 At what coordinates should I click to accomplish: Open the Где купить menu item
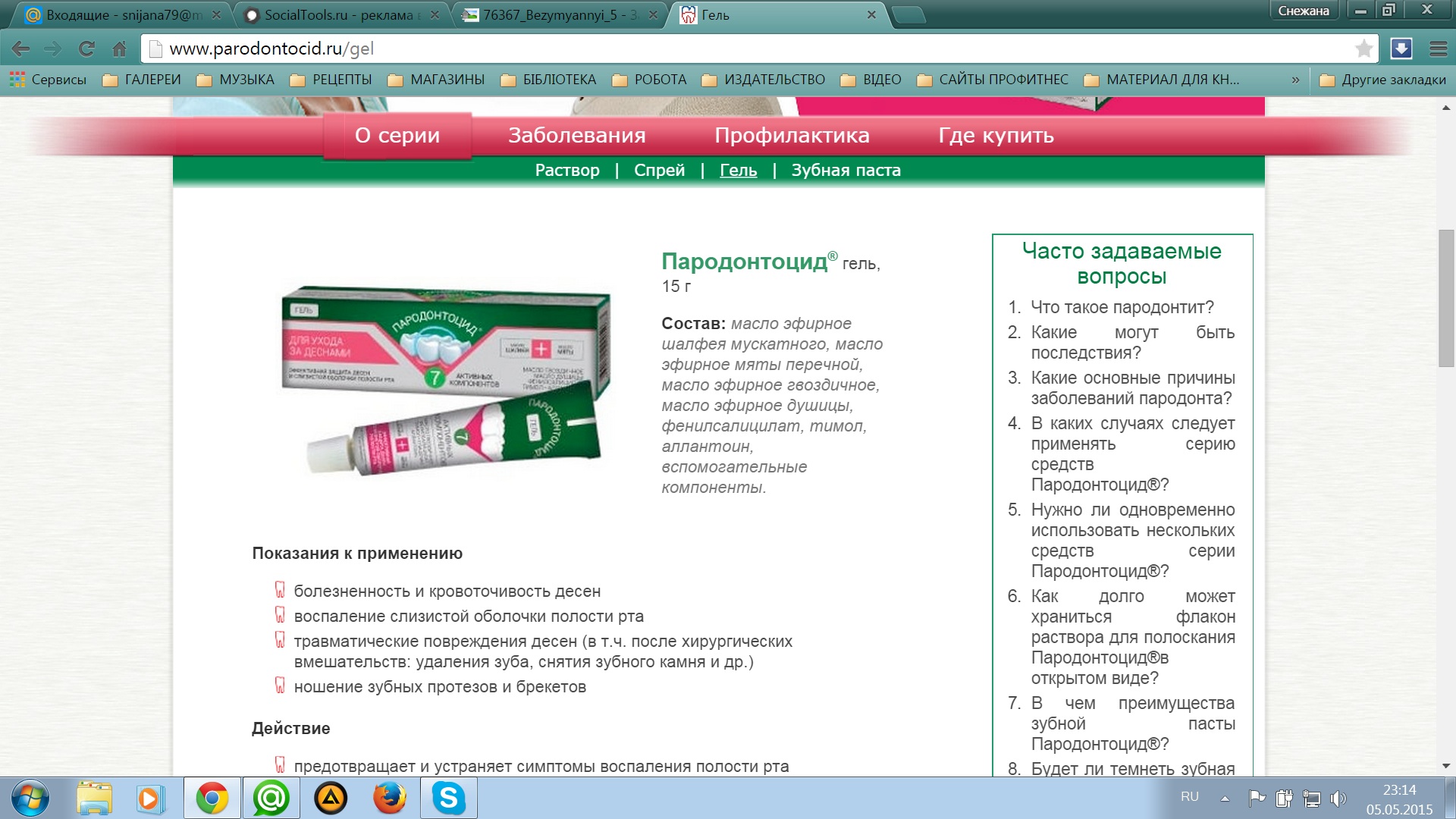click(x=996, y=135)
